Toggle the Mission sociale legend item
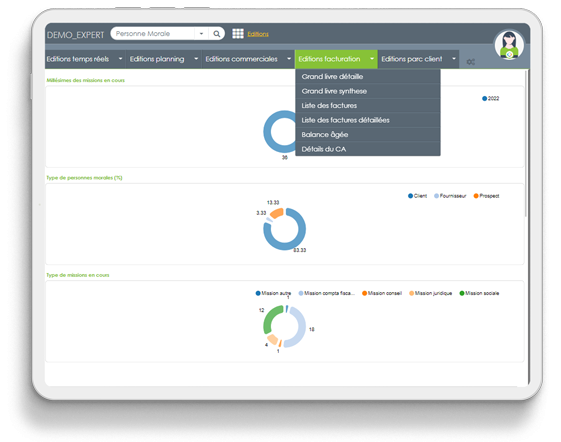 479,293
